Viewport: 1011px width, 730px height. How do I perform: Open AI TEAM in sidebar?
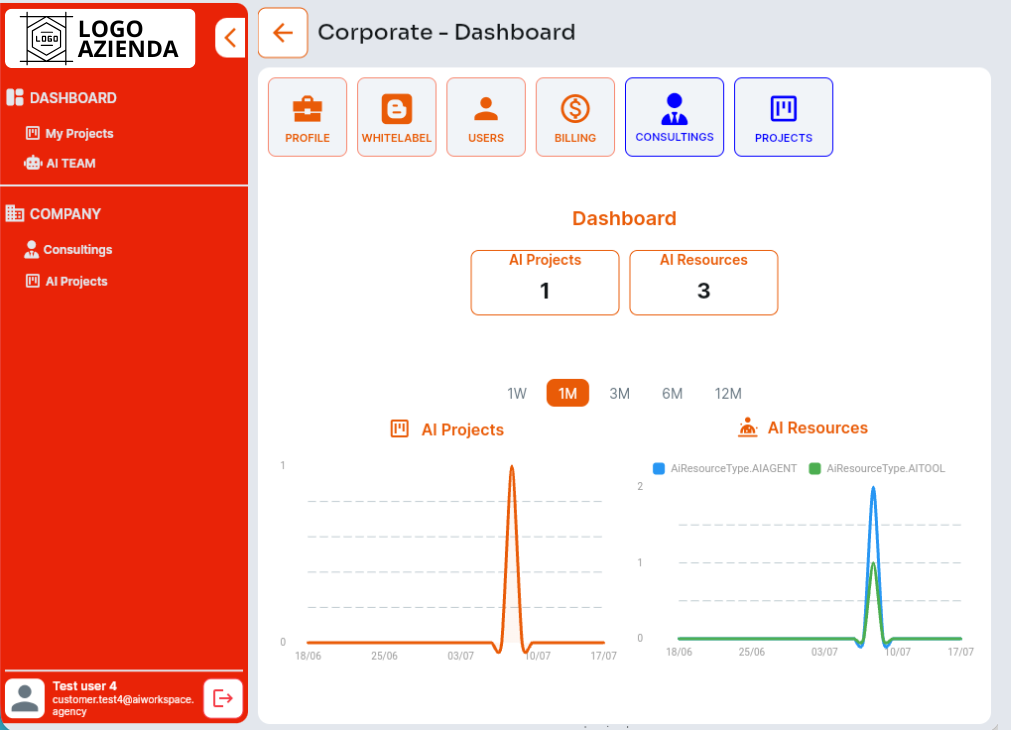(71, 164)
